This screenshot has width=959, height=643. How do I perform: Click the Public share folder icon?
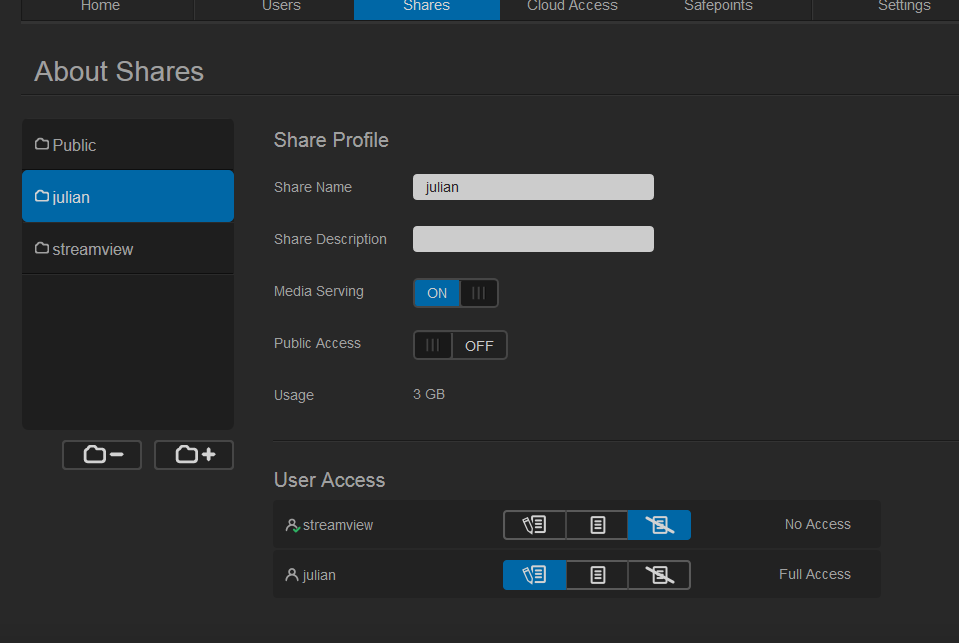[42, 144]
